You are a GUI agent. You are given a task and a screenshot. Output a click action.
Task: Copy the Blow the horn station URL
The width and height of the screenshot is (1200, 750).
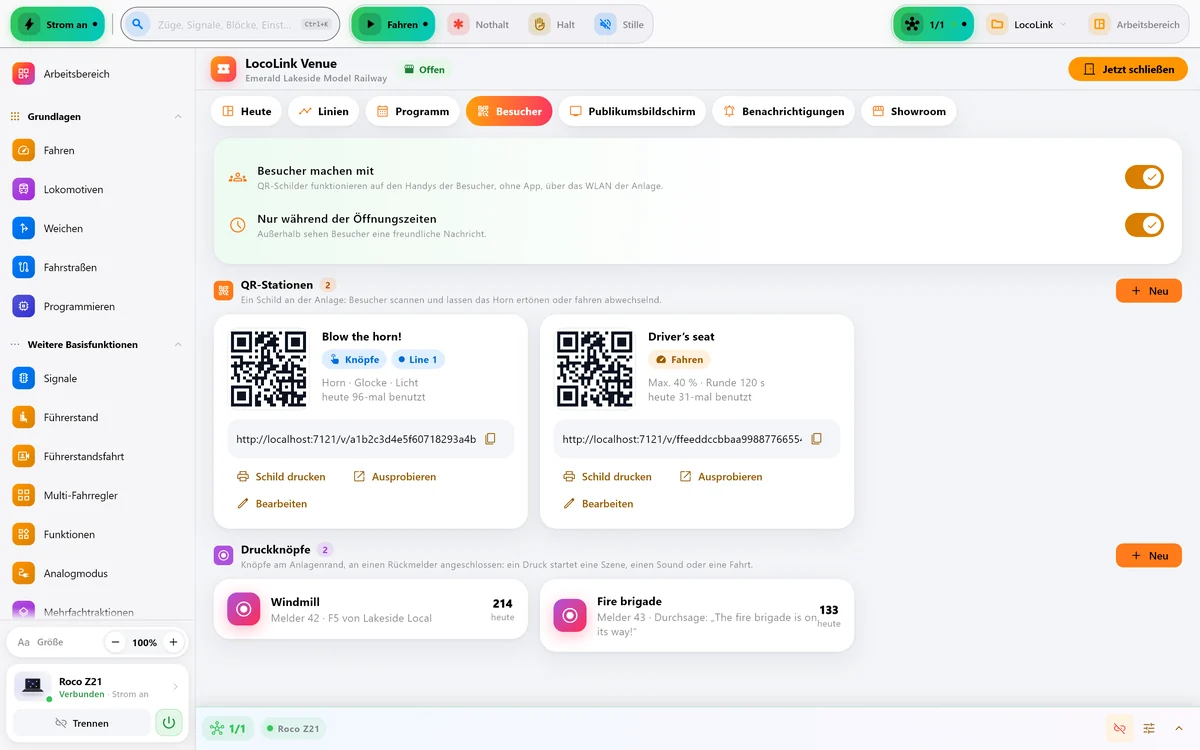490,439
